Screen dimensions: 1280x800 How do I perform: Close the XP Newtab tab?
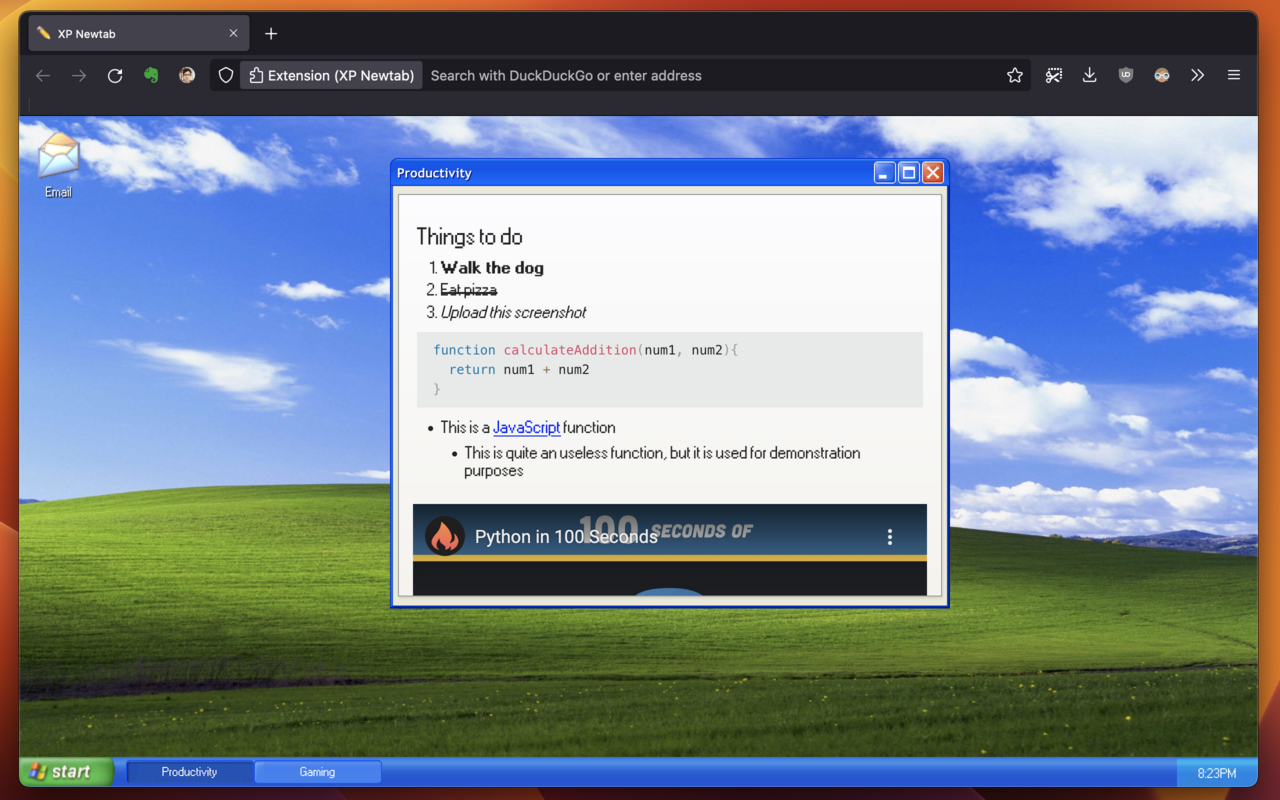233,33
